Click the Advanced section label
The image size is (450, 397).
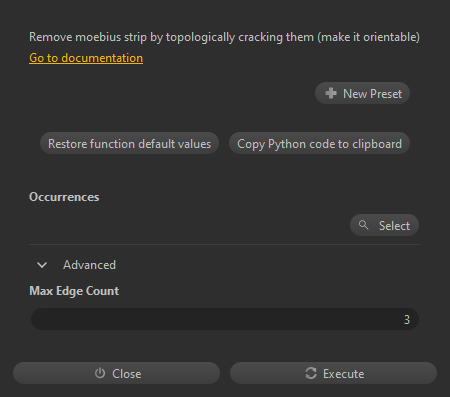[x=89, y=265]
